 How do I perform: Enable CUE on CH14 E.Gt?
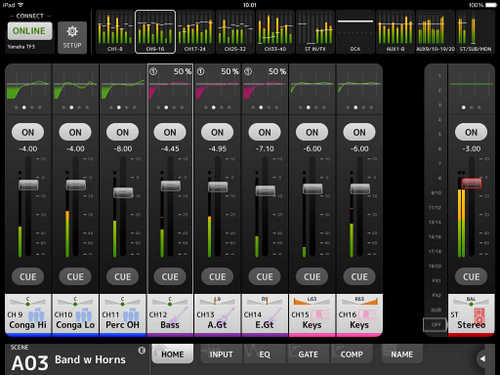[x=265, y=276]
